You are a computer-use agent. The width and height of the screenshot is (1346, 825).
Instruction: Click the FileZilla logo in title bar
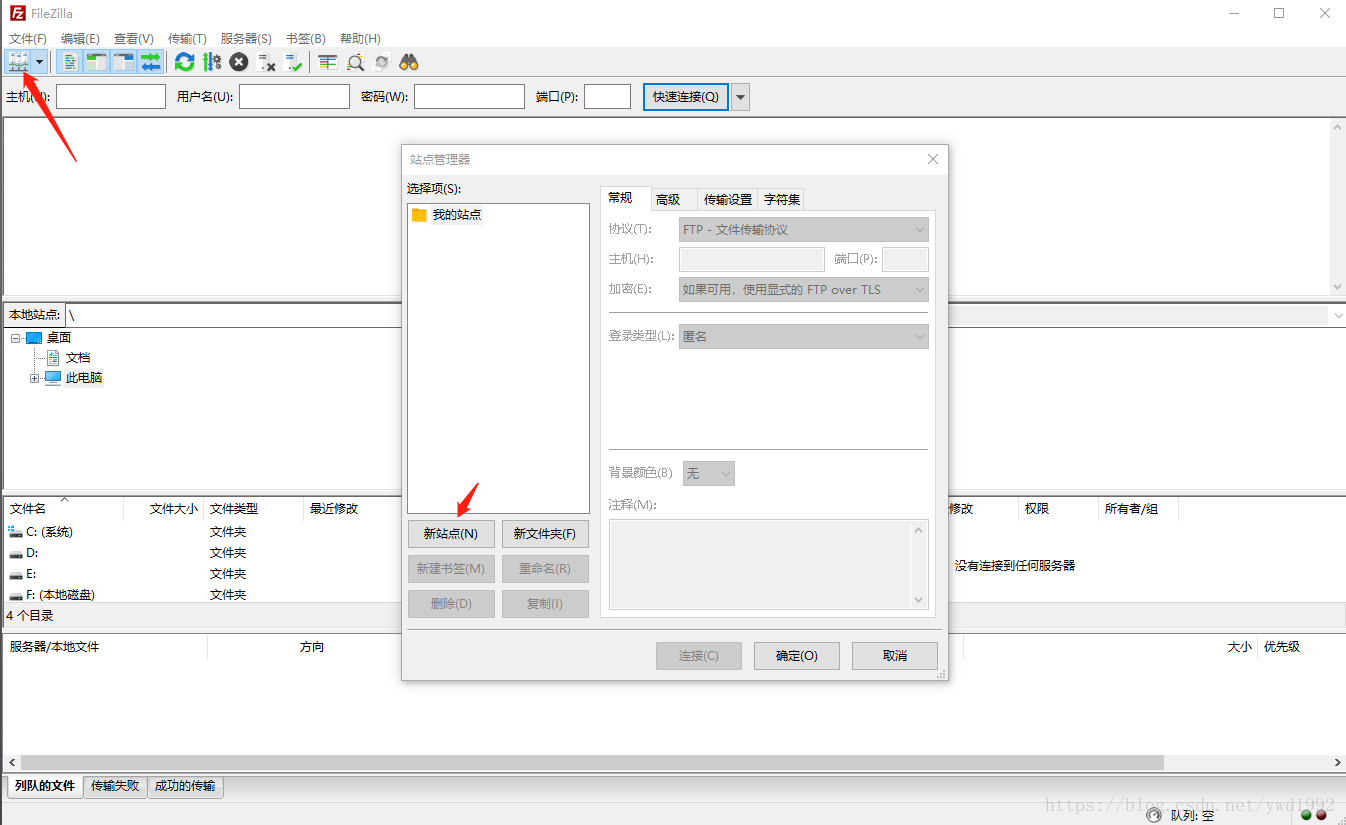(17, 13)
